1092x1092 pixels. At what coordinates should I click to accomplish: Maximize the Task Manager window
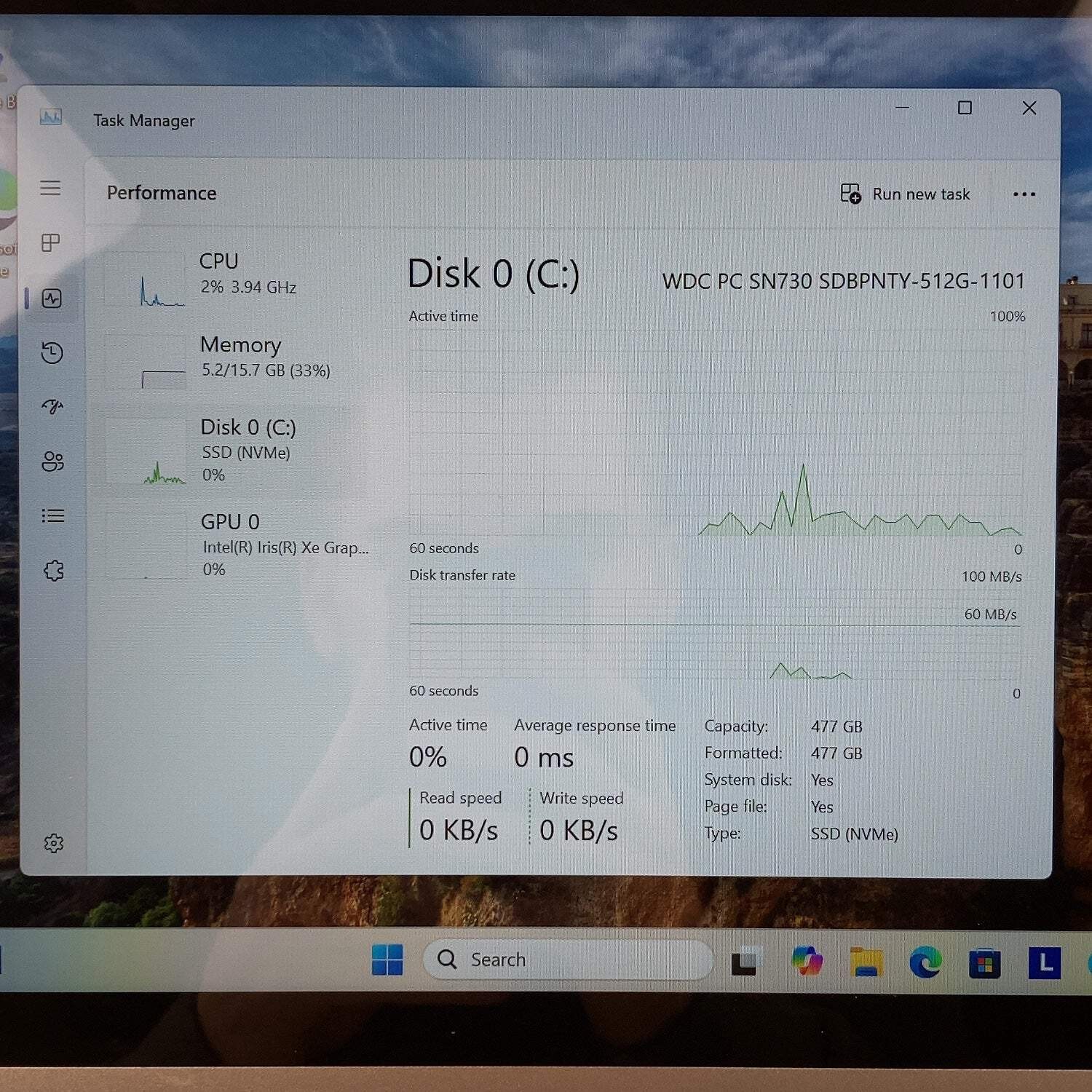965,108
